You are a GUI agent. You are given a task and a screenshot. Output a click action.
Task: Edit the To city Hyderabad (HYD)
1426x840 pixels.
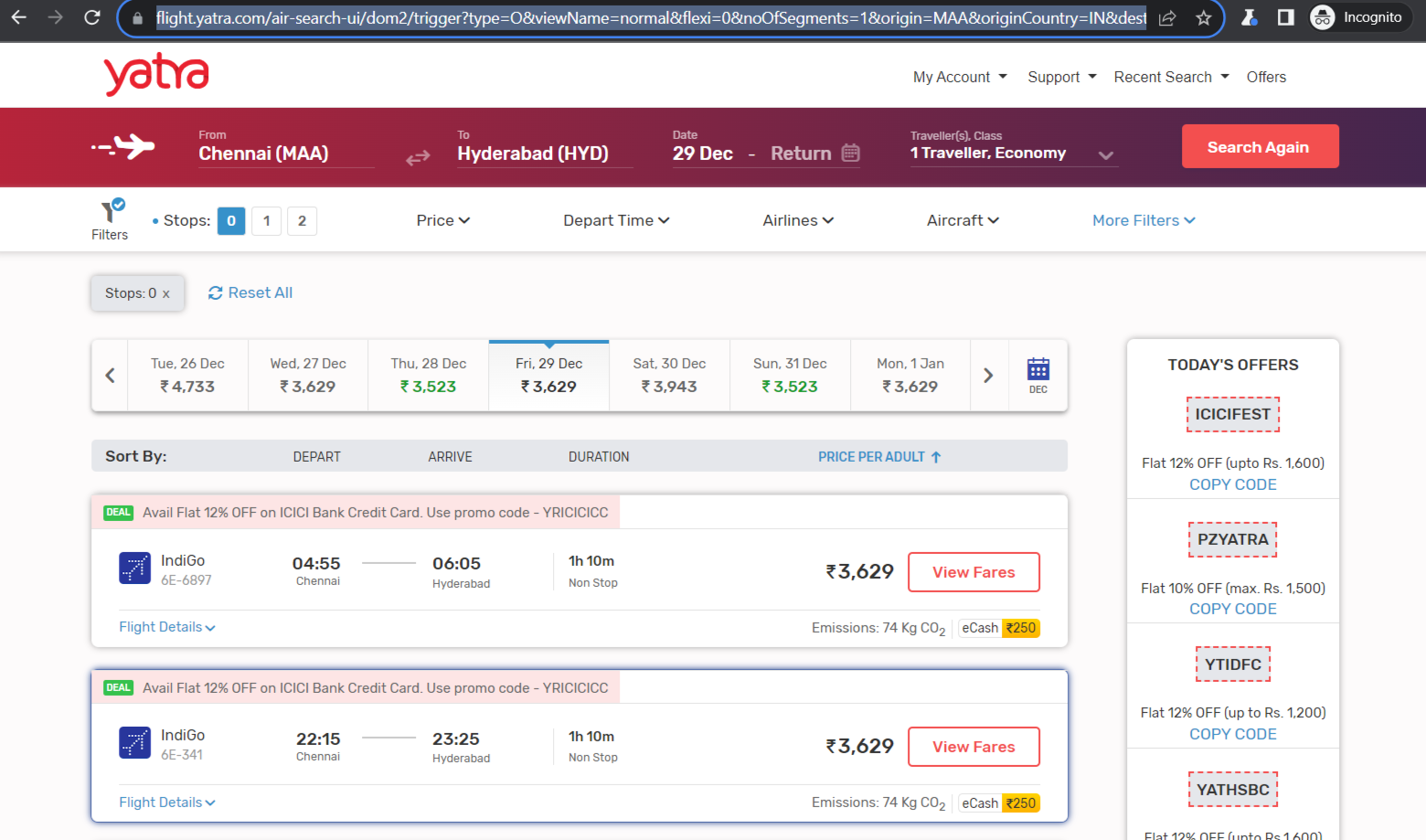pyautogui.click(x=545, y=148)
